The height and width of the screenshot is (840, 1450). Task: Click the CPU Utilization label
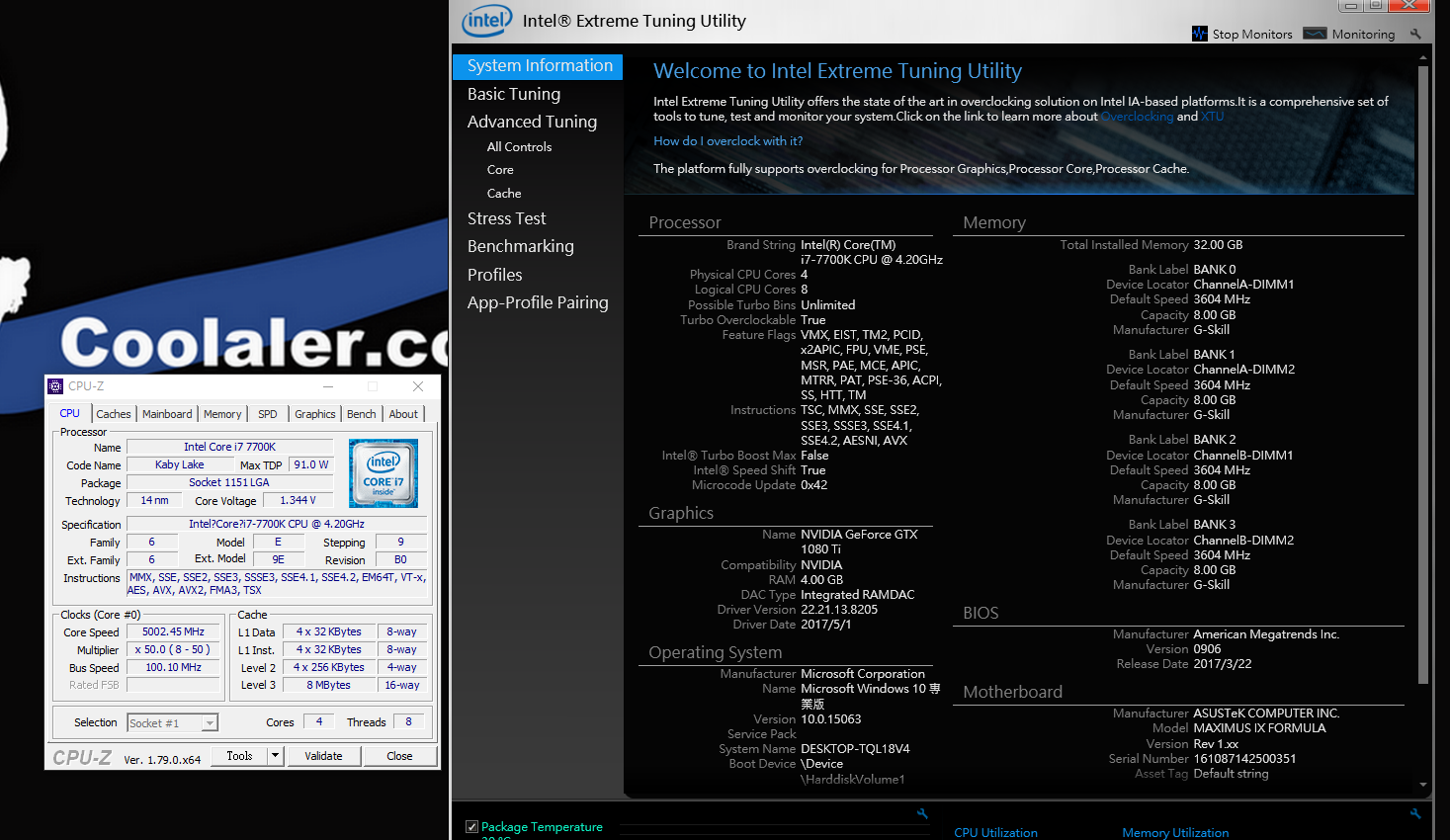[x=995, y=833]
